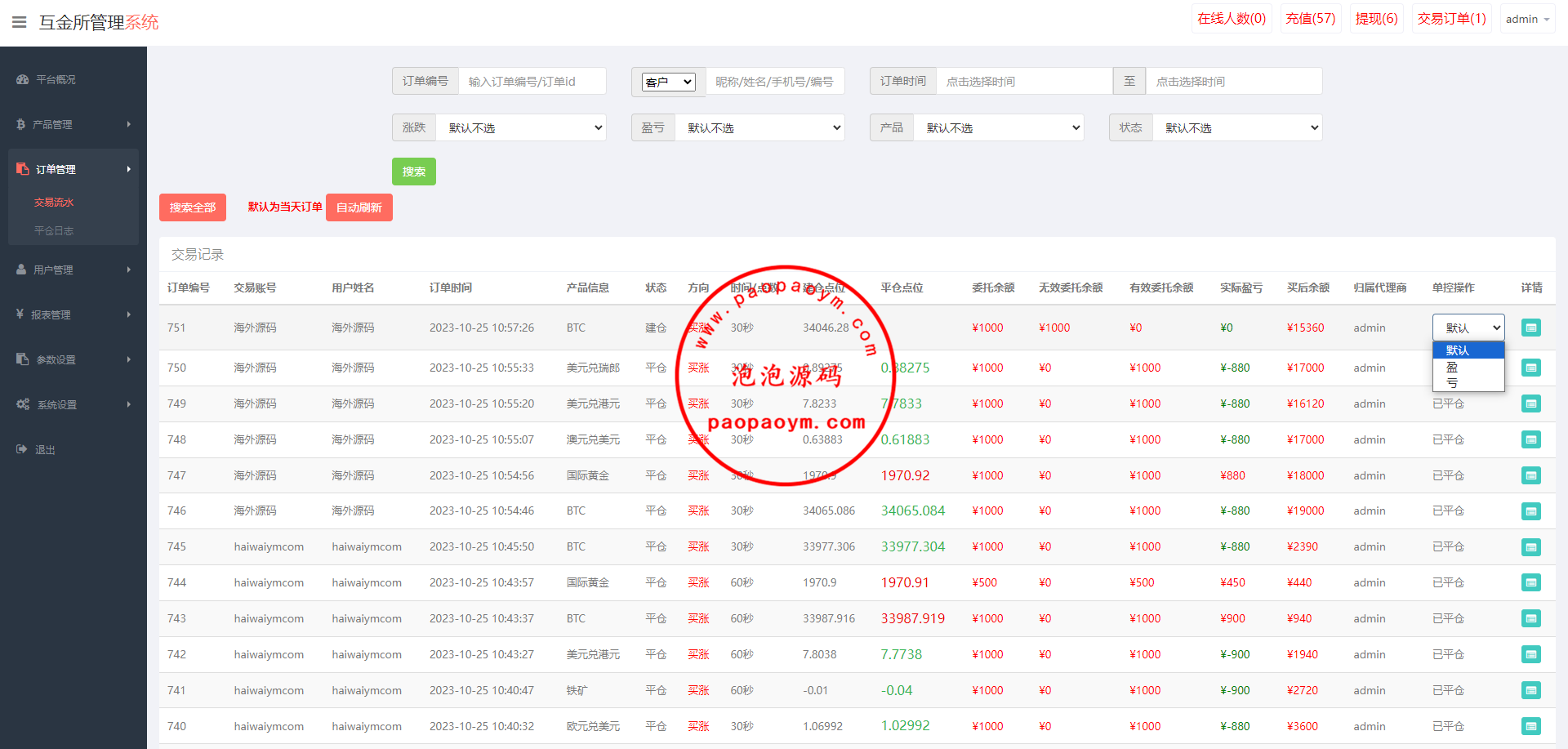
Task: Expand the 用户管理 submenu arrow
Action: click(x=129, y=270)
